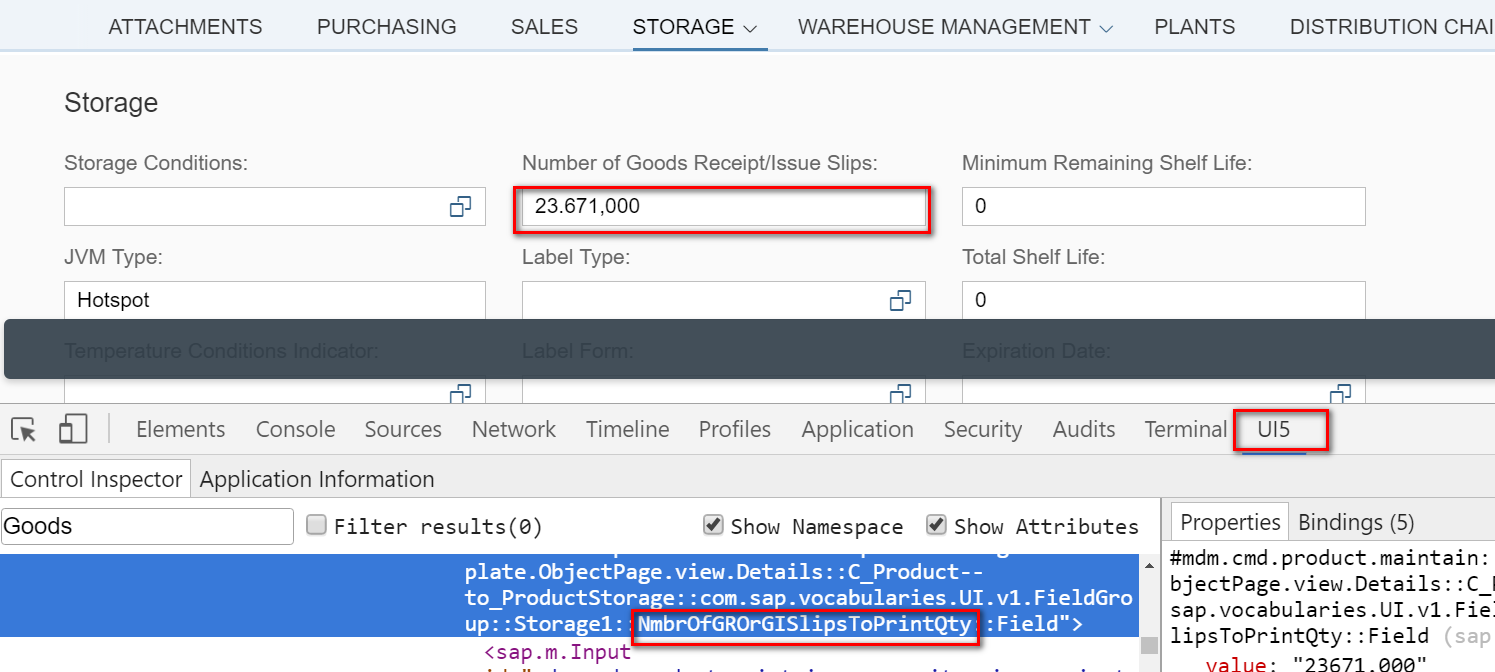Image resolution: width=1495 pixels, height=672 pixels.
Task: Click the Storage section heading
Action: click(111, 103)
